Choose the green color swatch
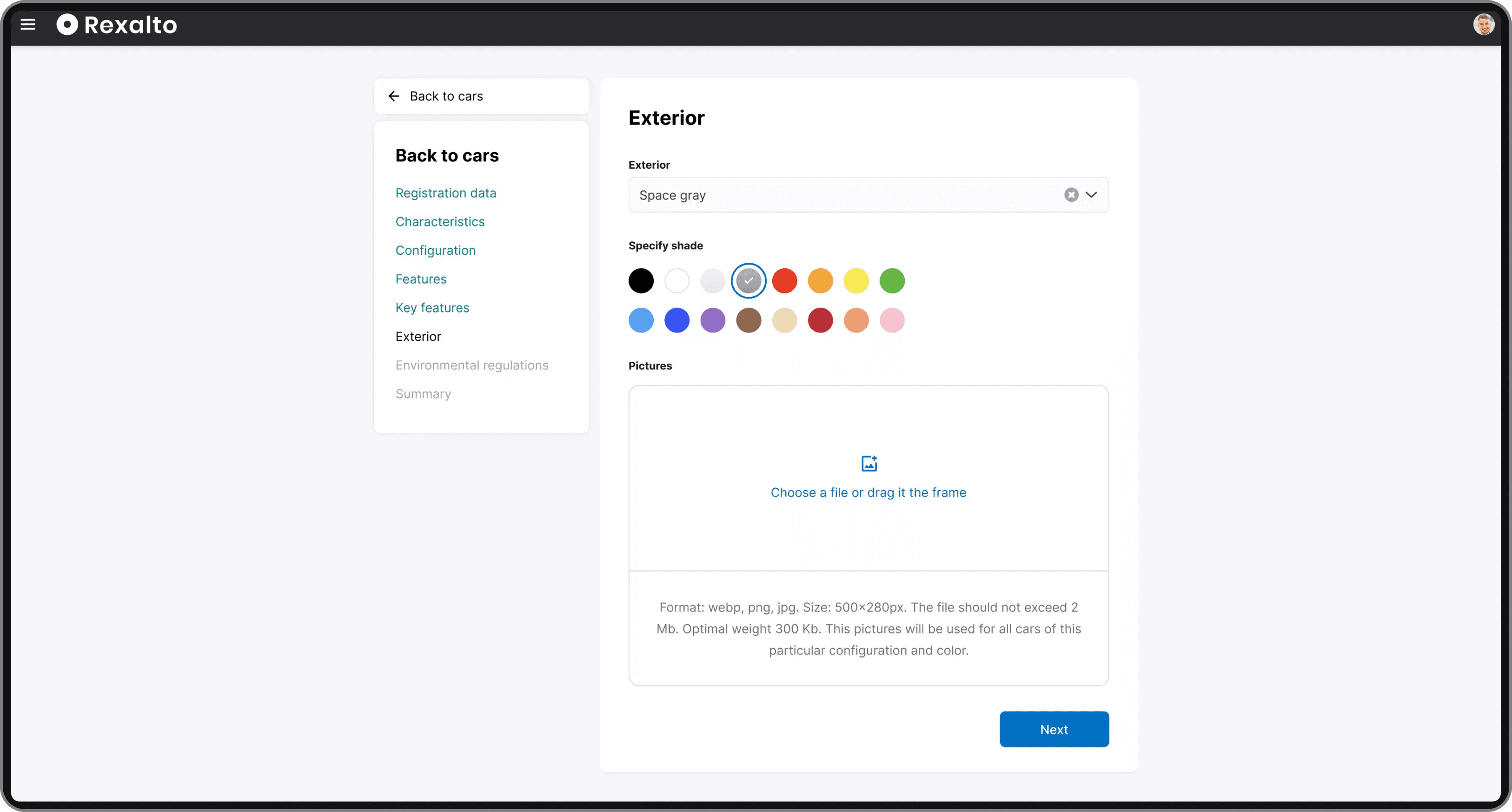This screenshot has width=1512, height=812. point(892,280)
